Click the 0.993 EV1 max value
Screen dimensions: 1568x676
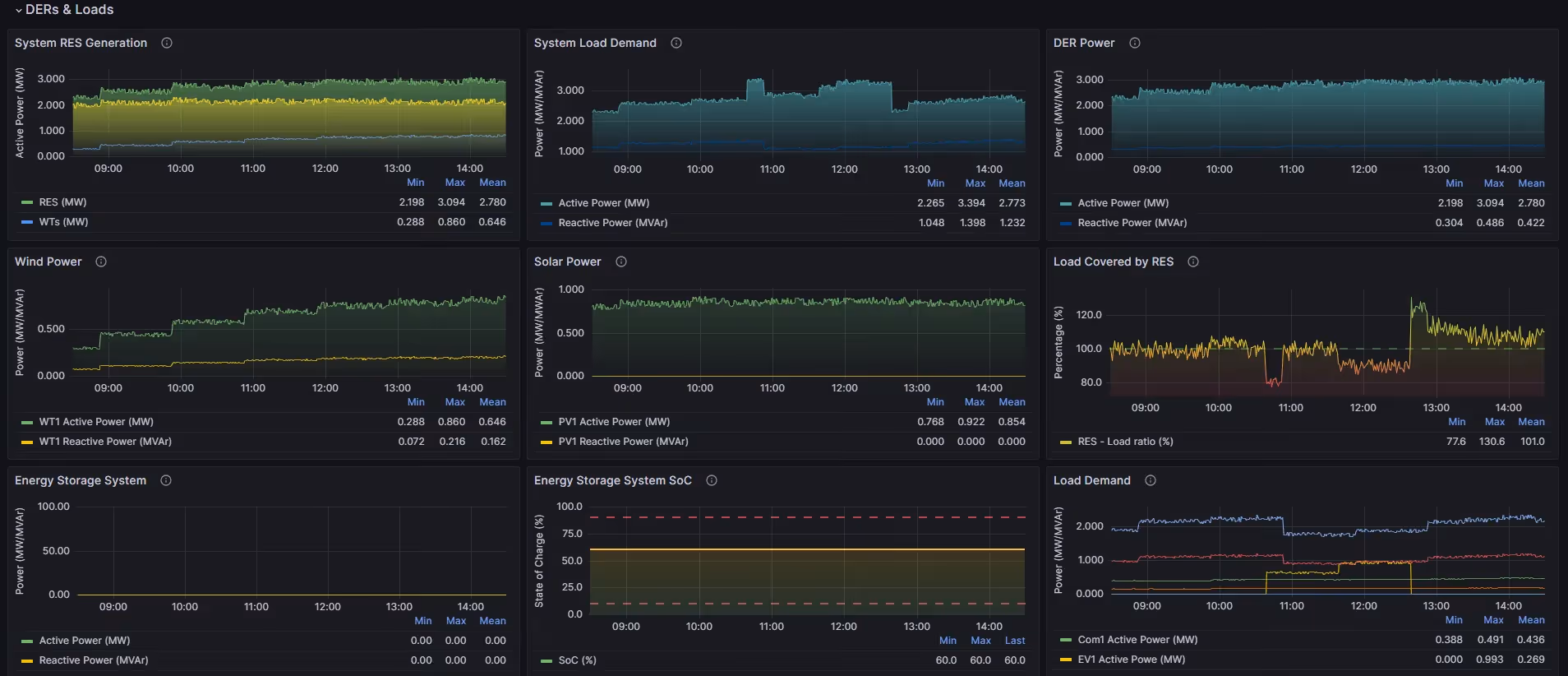[x=1490, y=660]
